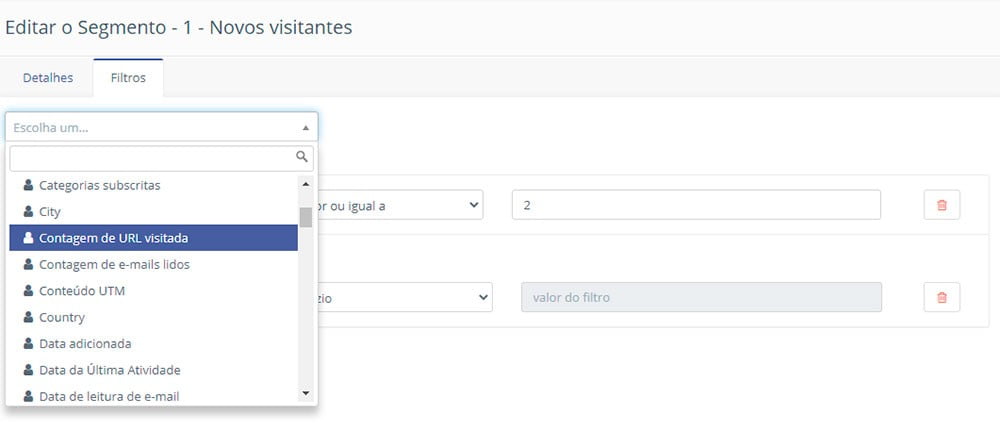Click the person icon beside City
This screenshot has height=448, width=1000.
(28, 212)
